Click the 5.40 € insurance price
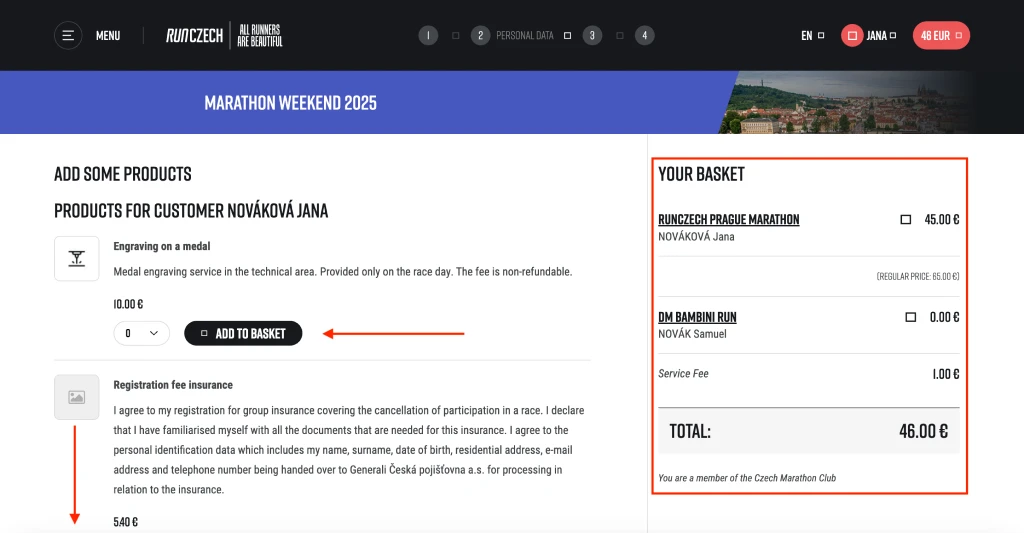The height and width of the screenshot is (534, 1024). pyautogui.click(x=125, y=522)
